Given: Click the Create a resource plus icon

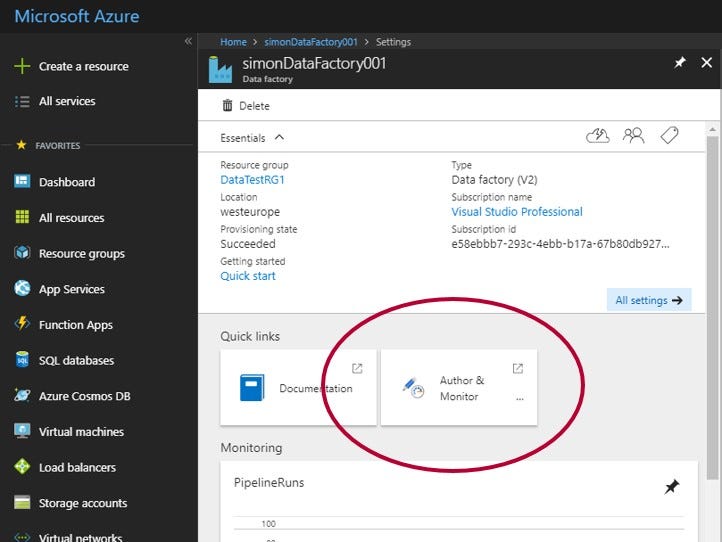Looking at the screenshot, I should coord(22,66).
